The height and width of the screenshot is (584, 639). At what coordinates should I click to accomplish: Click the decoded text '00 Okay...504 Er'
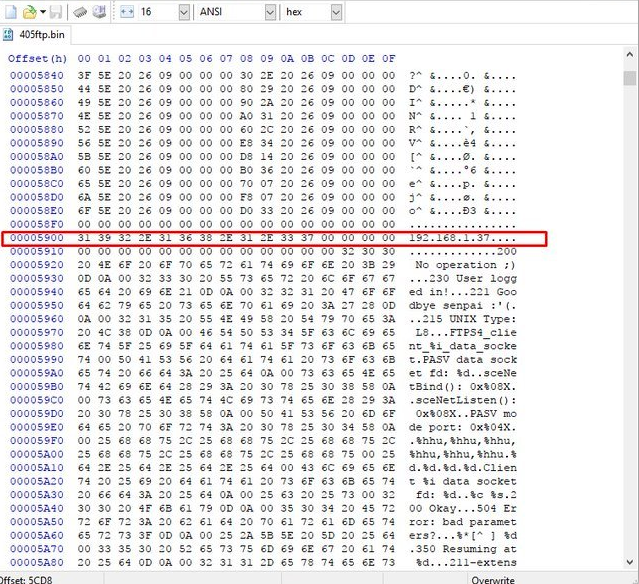pyautogui.click(x=463, y=508)
